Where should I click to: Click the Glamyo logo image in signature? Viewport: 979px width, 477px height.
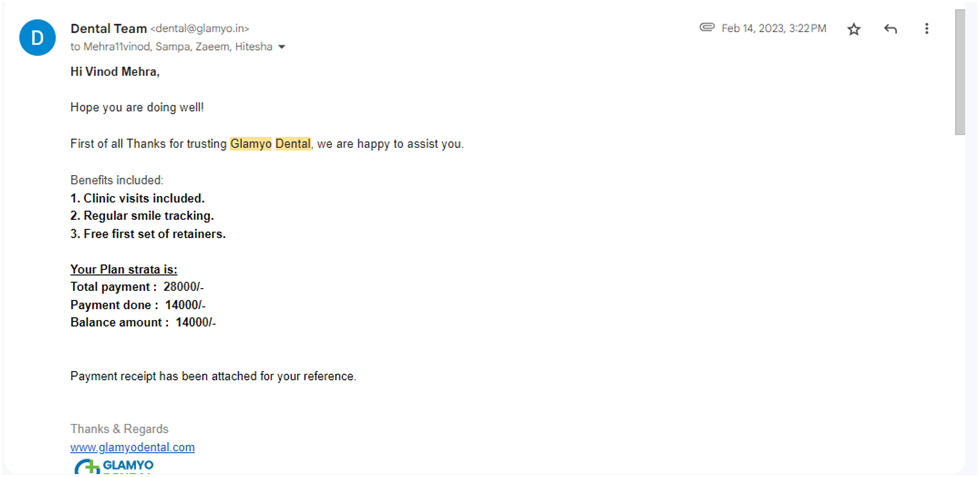point(114,466)
